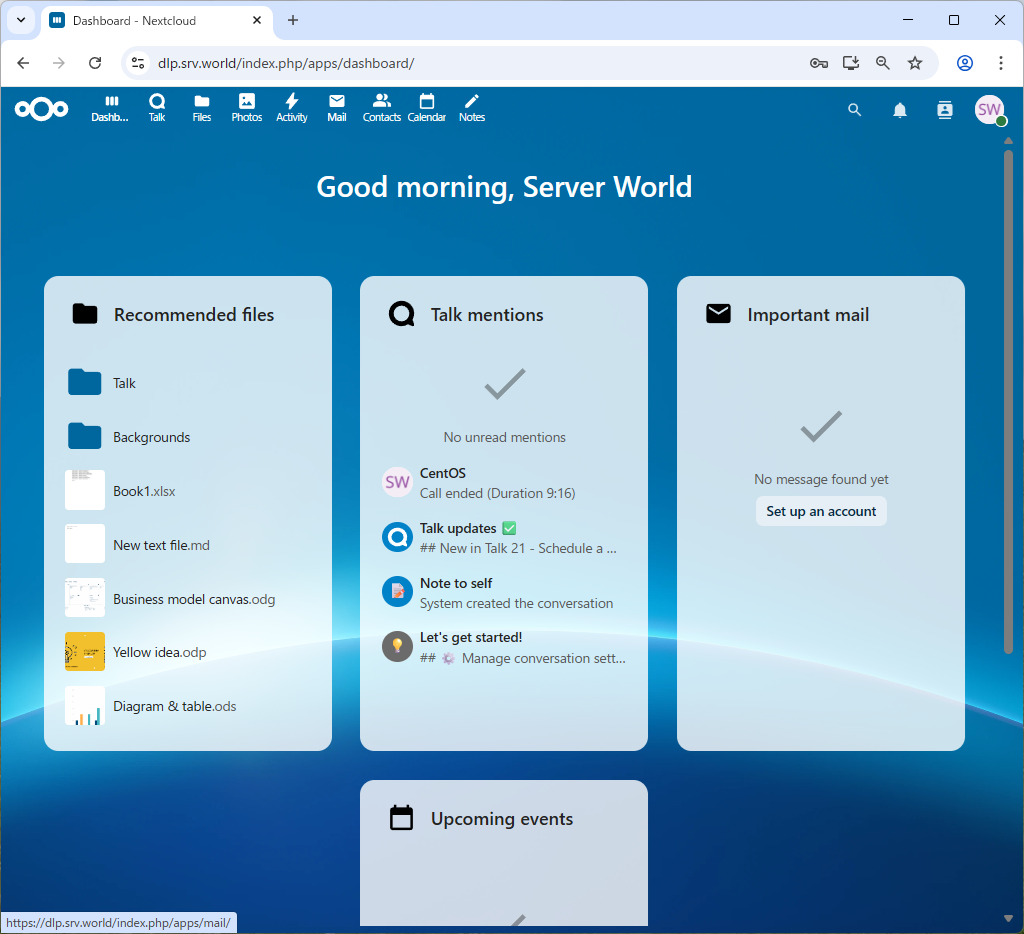Open the Calendar app
Image resolution: width=1024 pixels, height=934 pixels.
click(x=427, y=107)
